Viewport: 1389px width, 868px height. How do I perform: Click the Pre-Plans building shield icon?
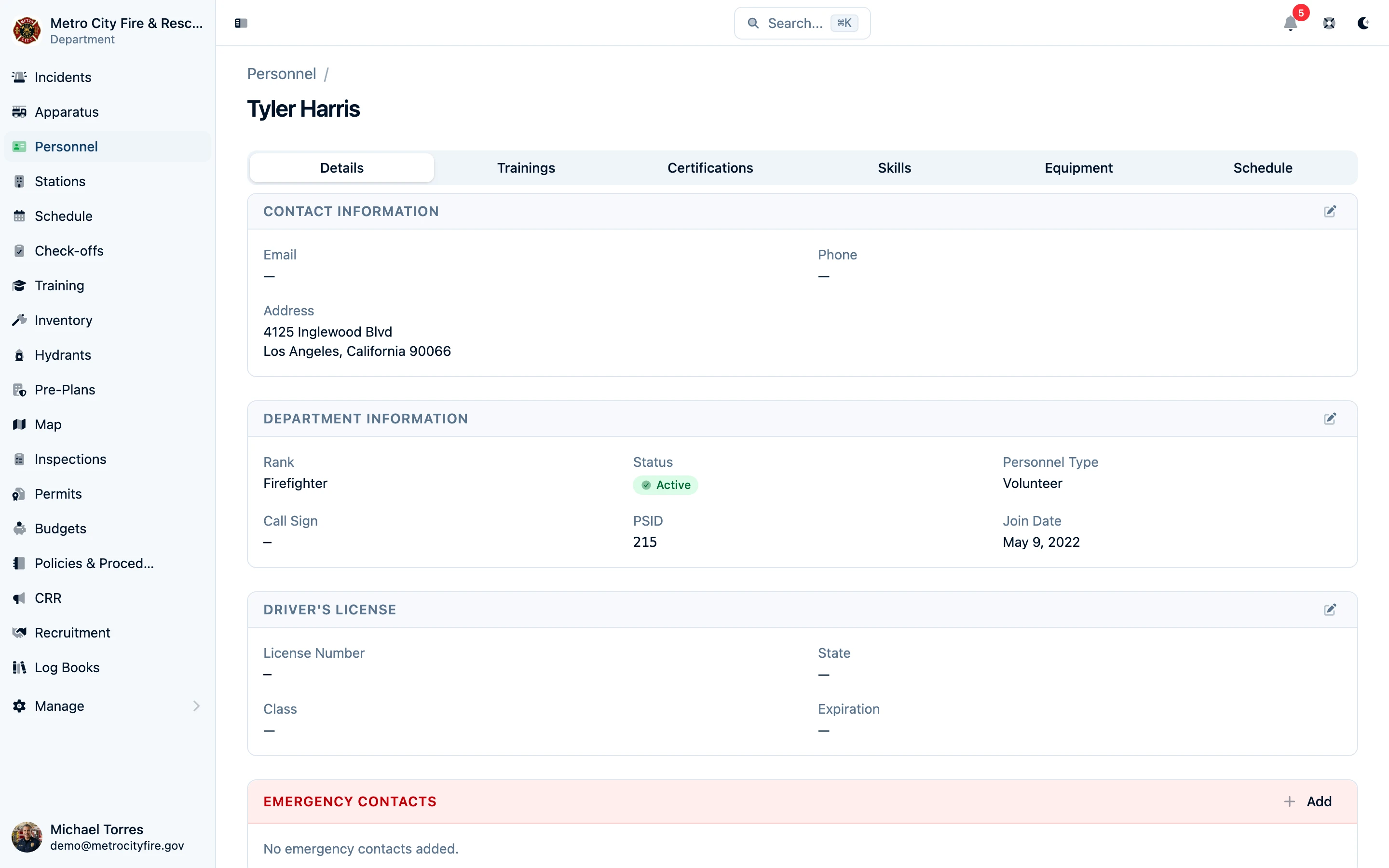click(x=19, y=390)
